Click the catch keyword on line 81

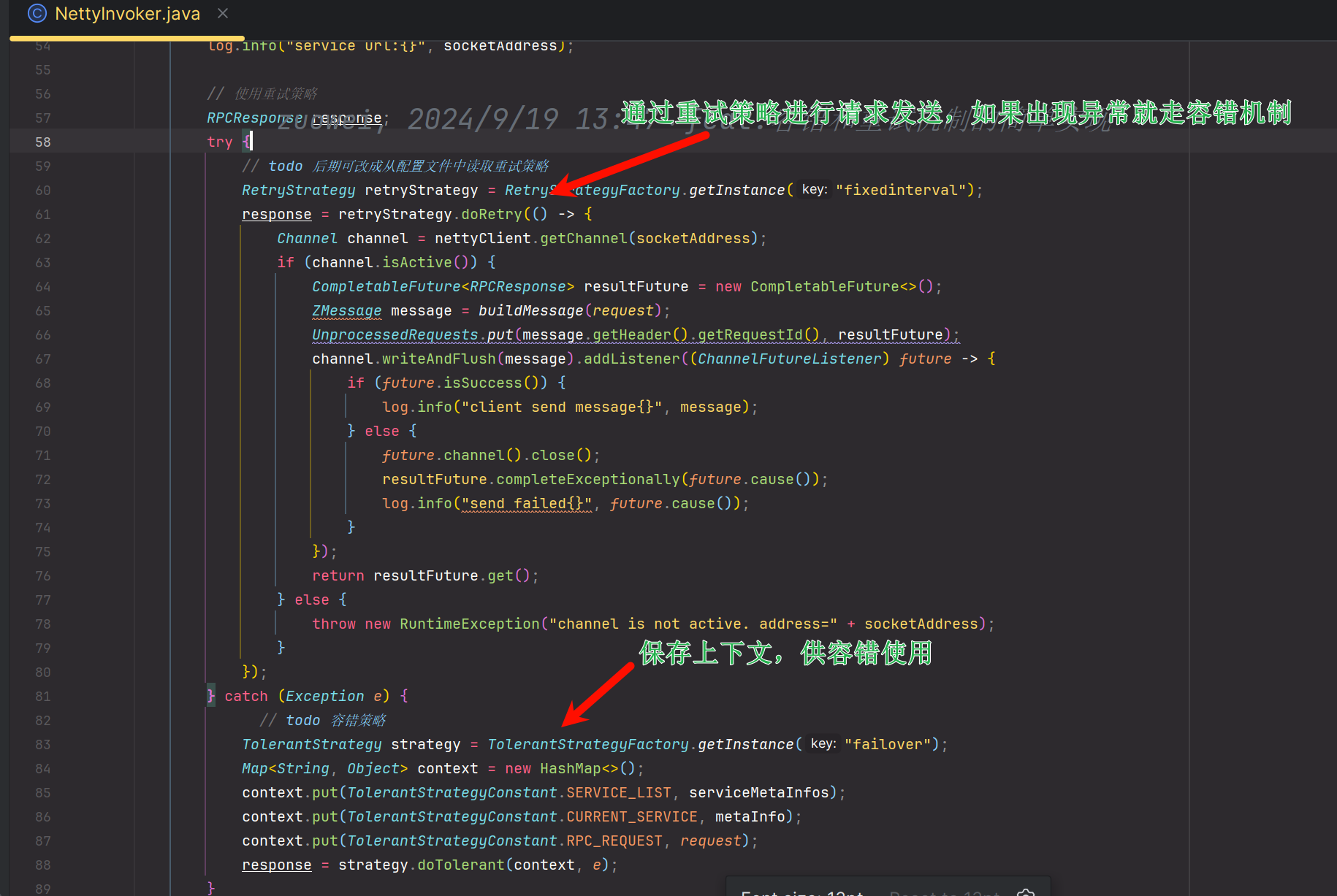[246, 696]
